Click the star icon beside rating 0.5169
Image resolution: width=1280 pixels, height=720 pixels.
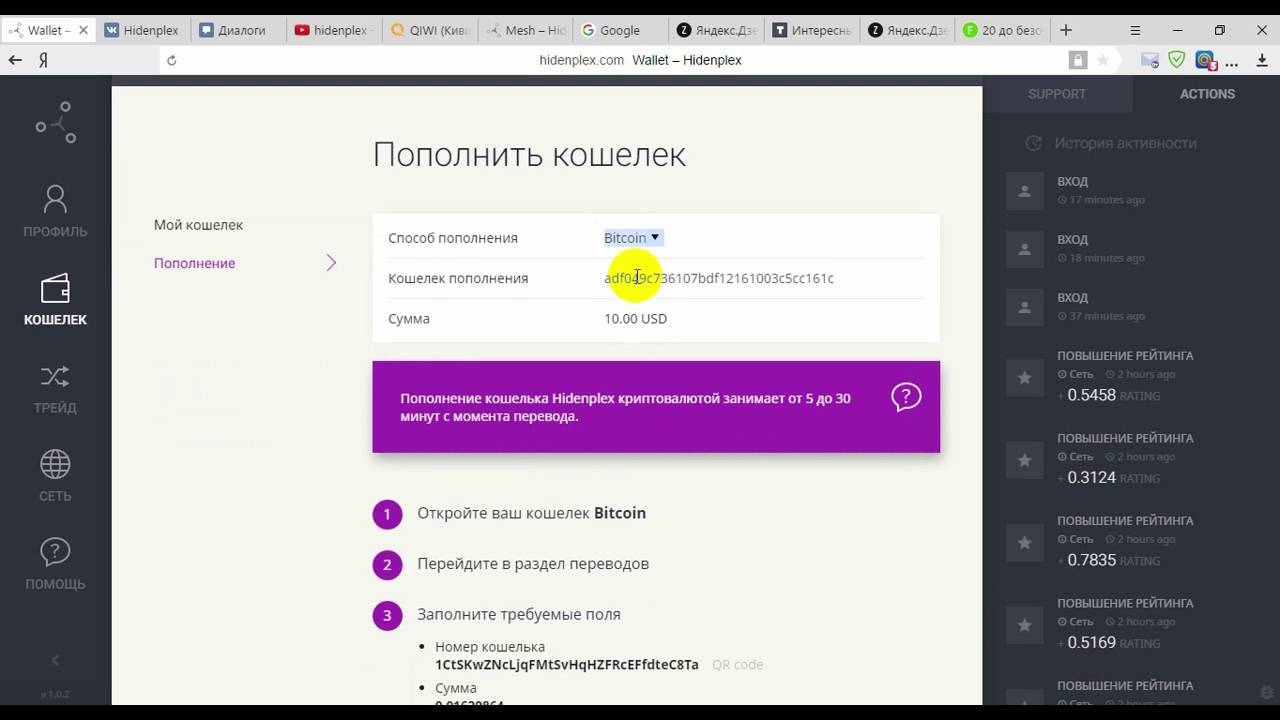1024,625
